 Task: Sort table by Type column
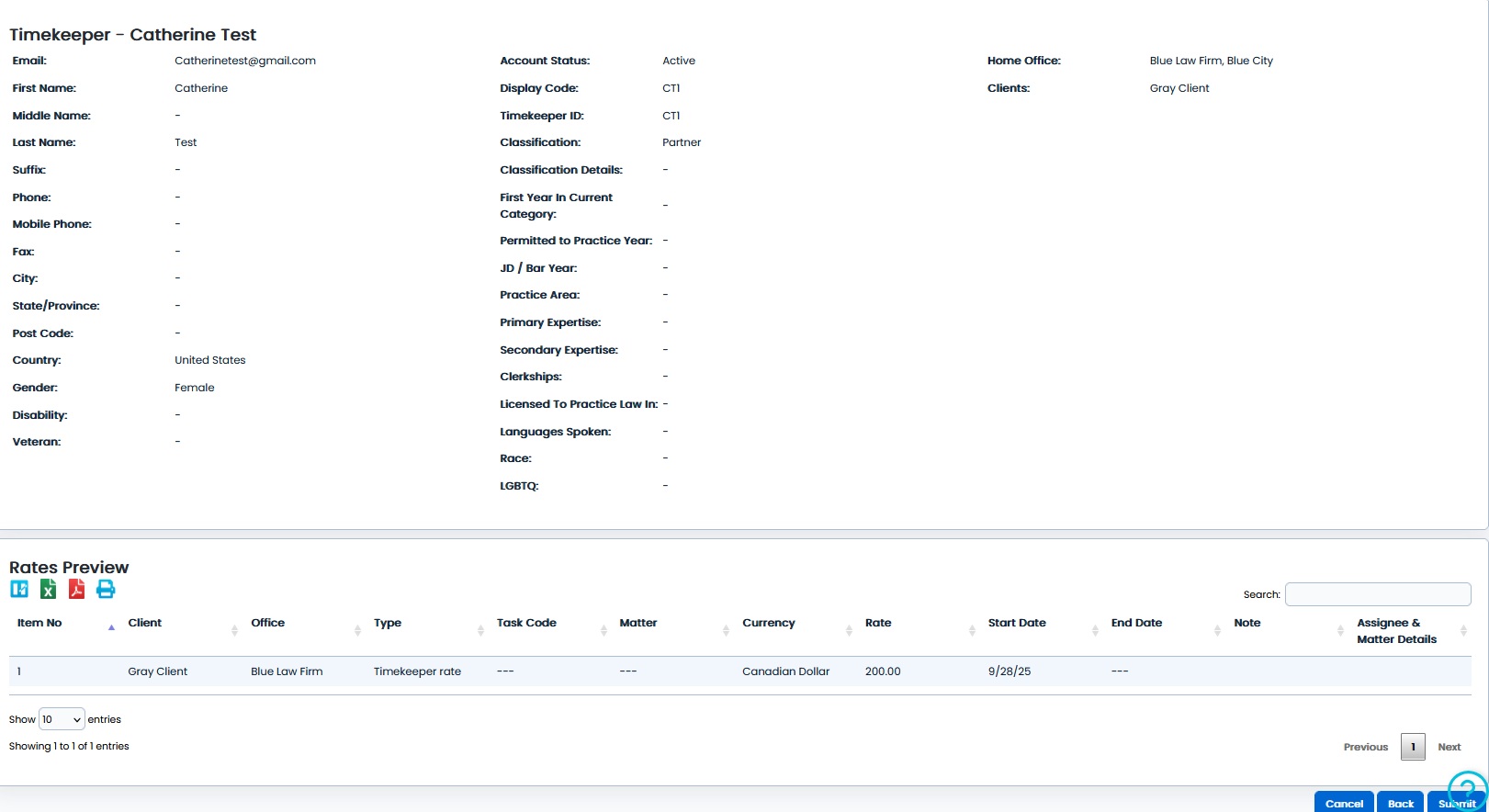388,623
